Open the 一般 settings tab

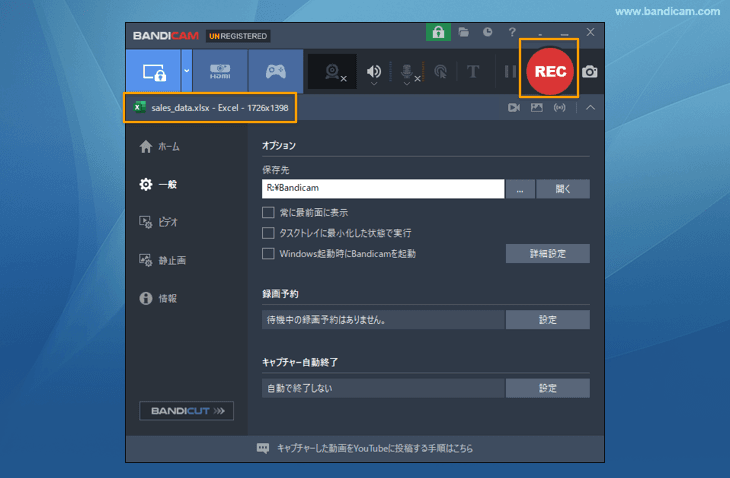pyautogui.click(x=158, y=184)
